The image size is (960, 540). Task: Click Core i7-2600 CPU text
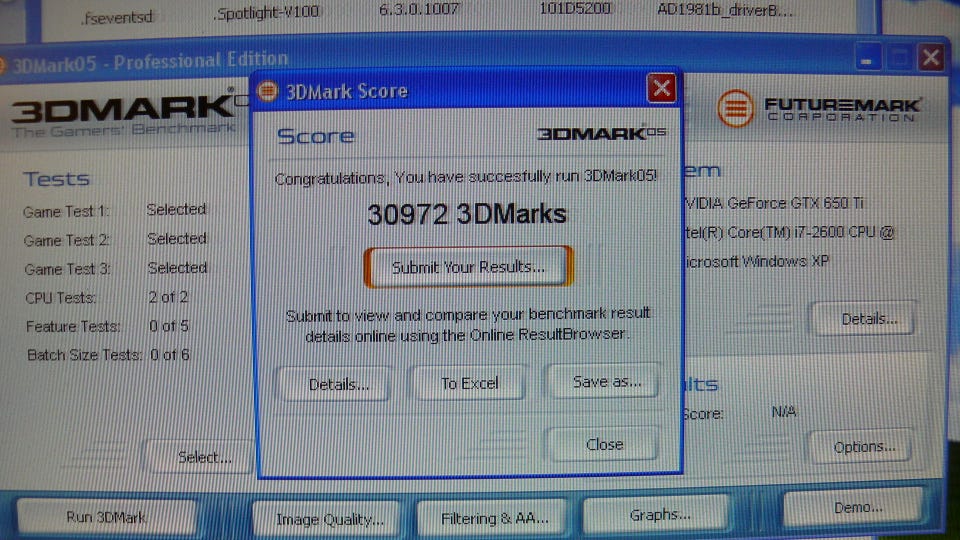pos(790,233)
